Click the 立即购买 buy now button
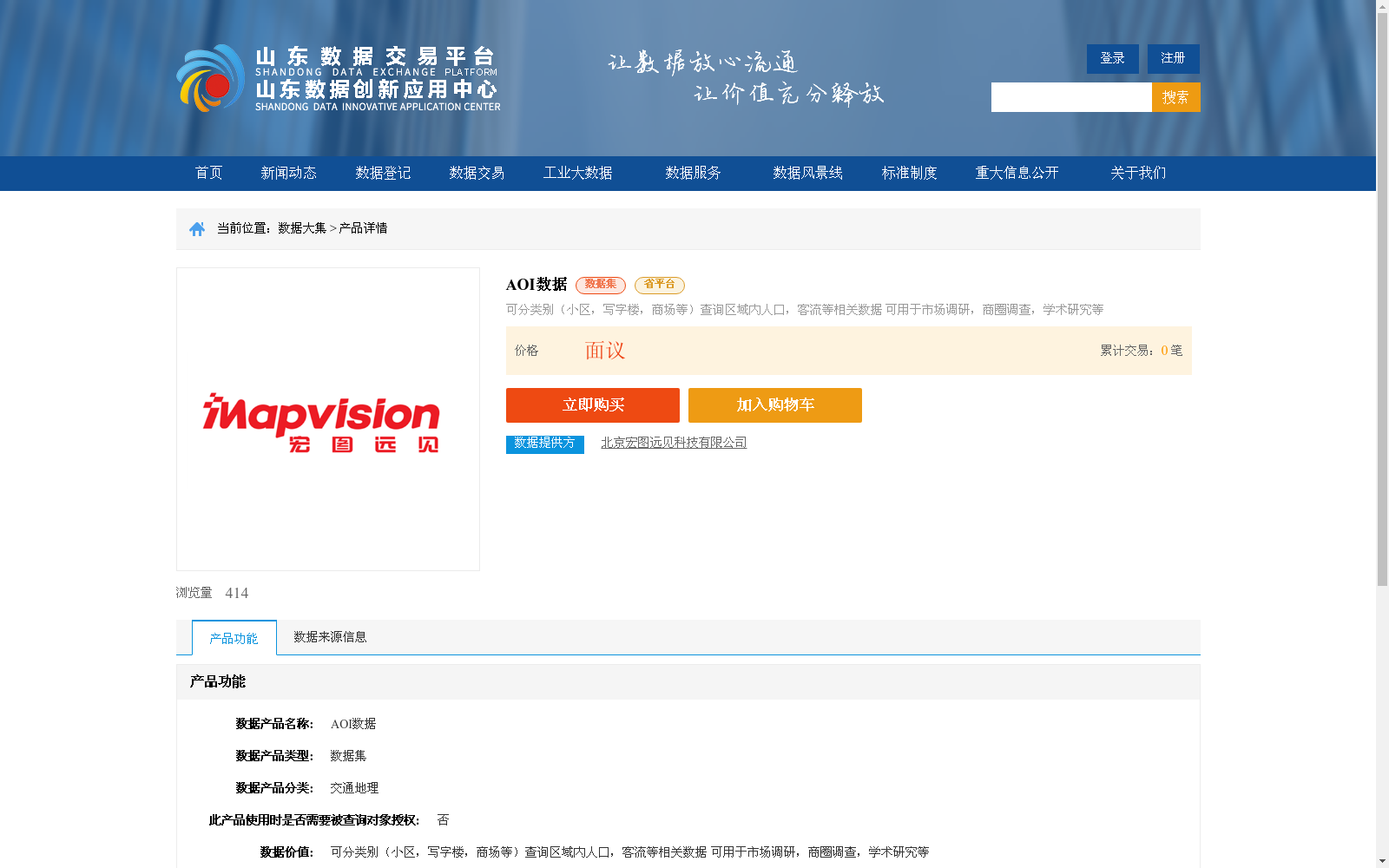The height and width of the screenshot is (868, 1389). (593, 405)
